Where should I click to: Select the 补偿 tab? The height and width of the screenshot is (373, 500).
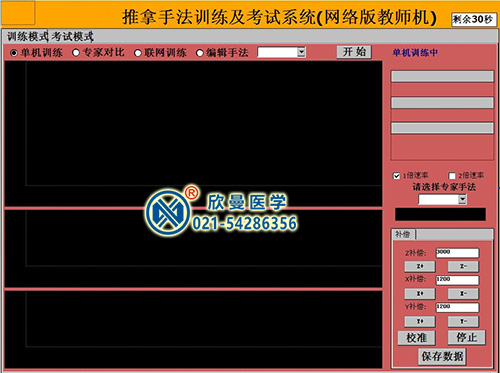click(403, 234)
